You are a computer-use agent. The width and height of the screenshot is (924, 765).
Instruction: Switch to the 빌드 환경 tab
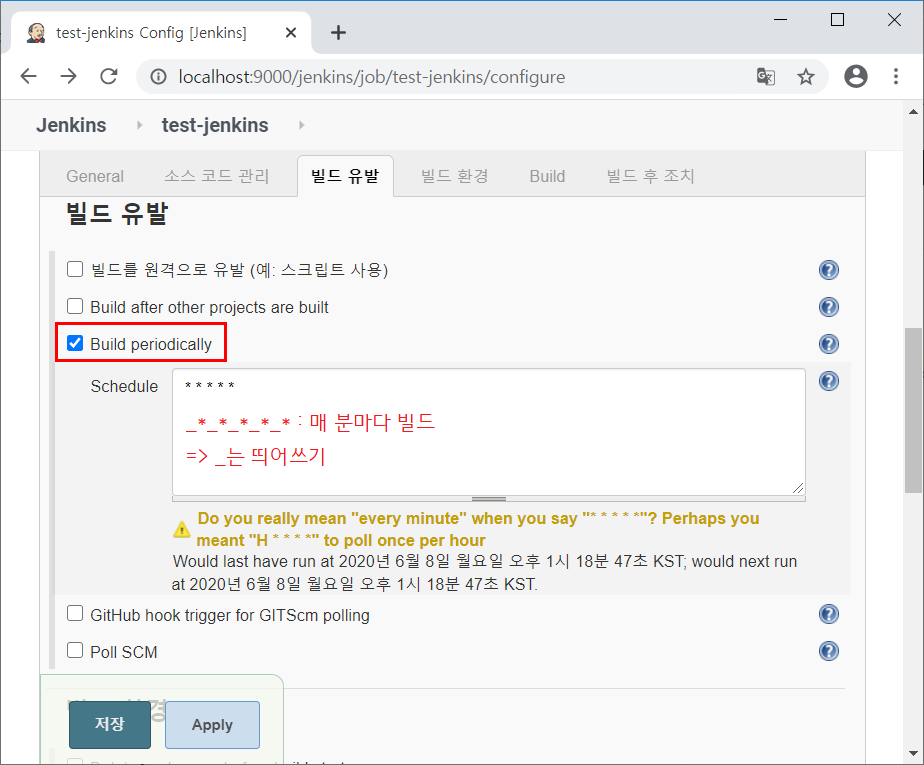click(x=454, y=176)
